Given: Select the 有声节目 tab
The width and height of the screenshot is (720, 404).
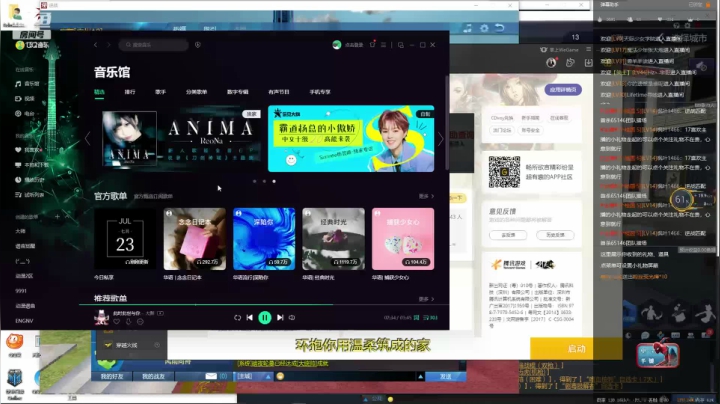Looking at the screenshot, I should point(279,92).
